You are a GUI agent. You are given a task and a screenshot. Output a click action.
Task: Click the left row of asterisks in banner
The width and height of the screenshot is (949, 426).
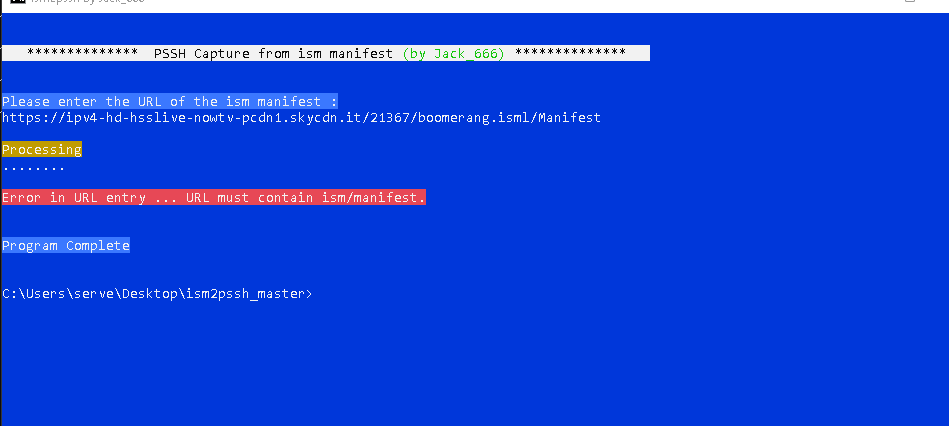(x=82, y=53)
